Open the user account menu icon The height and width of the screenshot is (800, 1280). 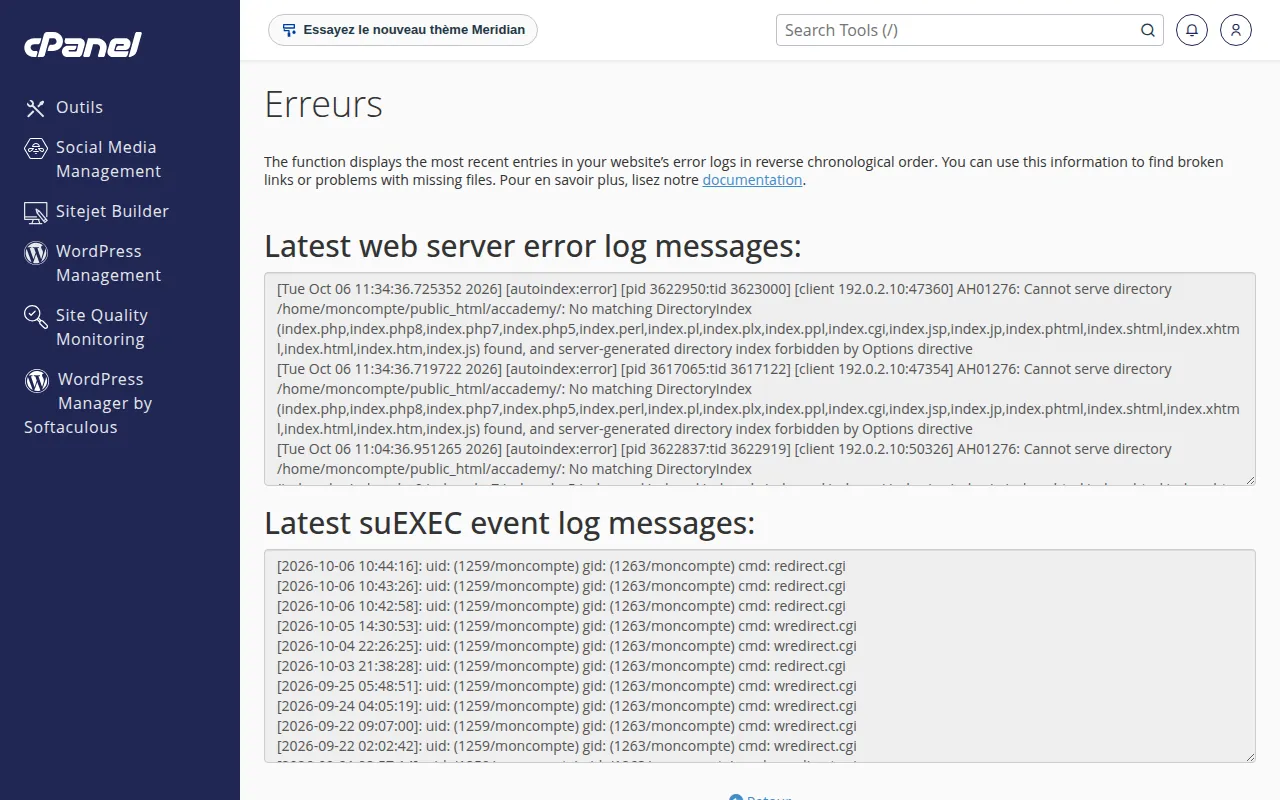(1236, 30)
